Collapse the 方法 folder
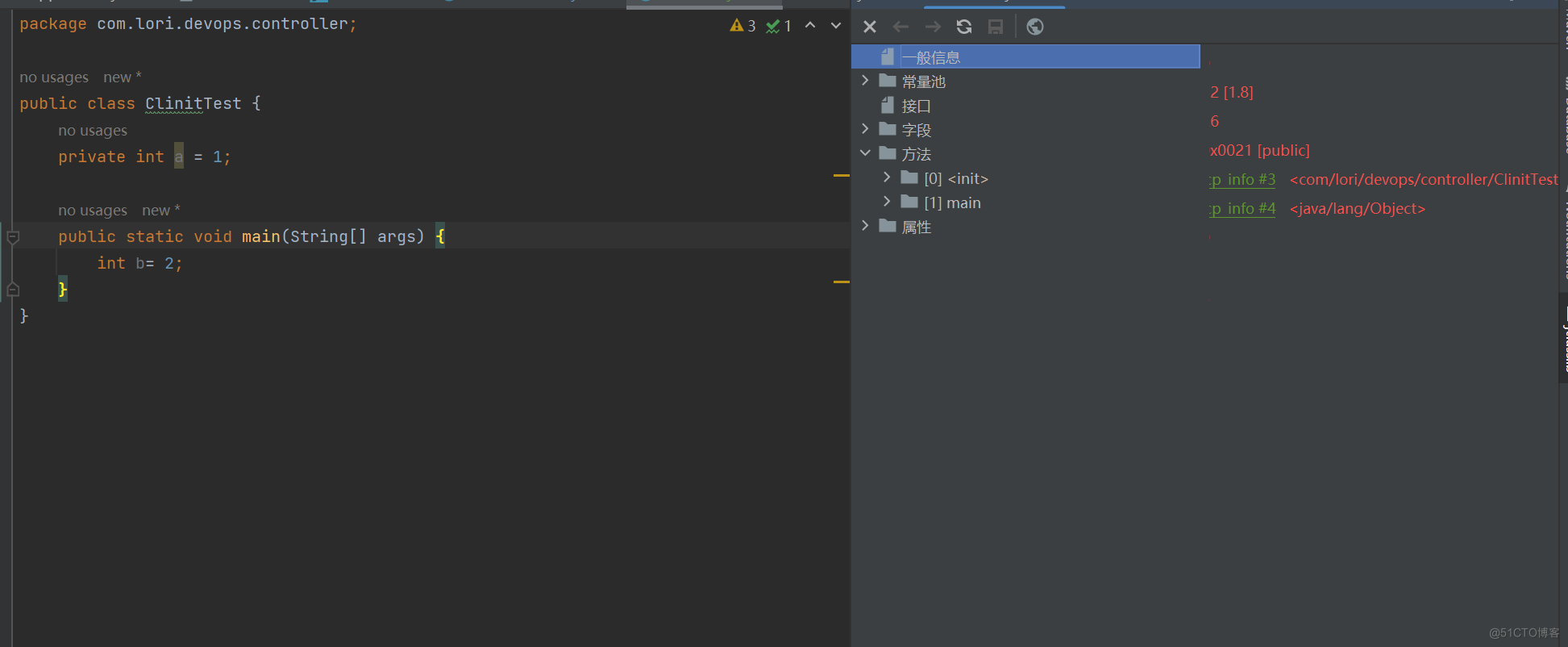Screen dimensions: 1568x647 tap(865, 153)
